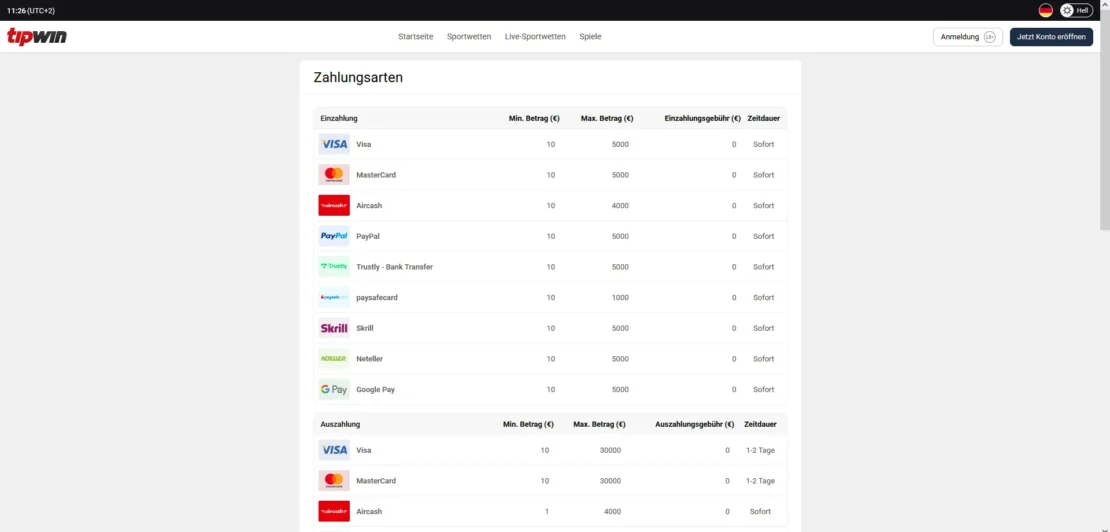The width and height of the screenshot is (1110, 532).
Task: Click the Google Pay row label
Action: 375,390
